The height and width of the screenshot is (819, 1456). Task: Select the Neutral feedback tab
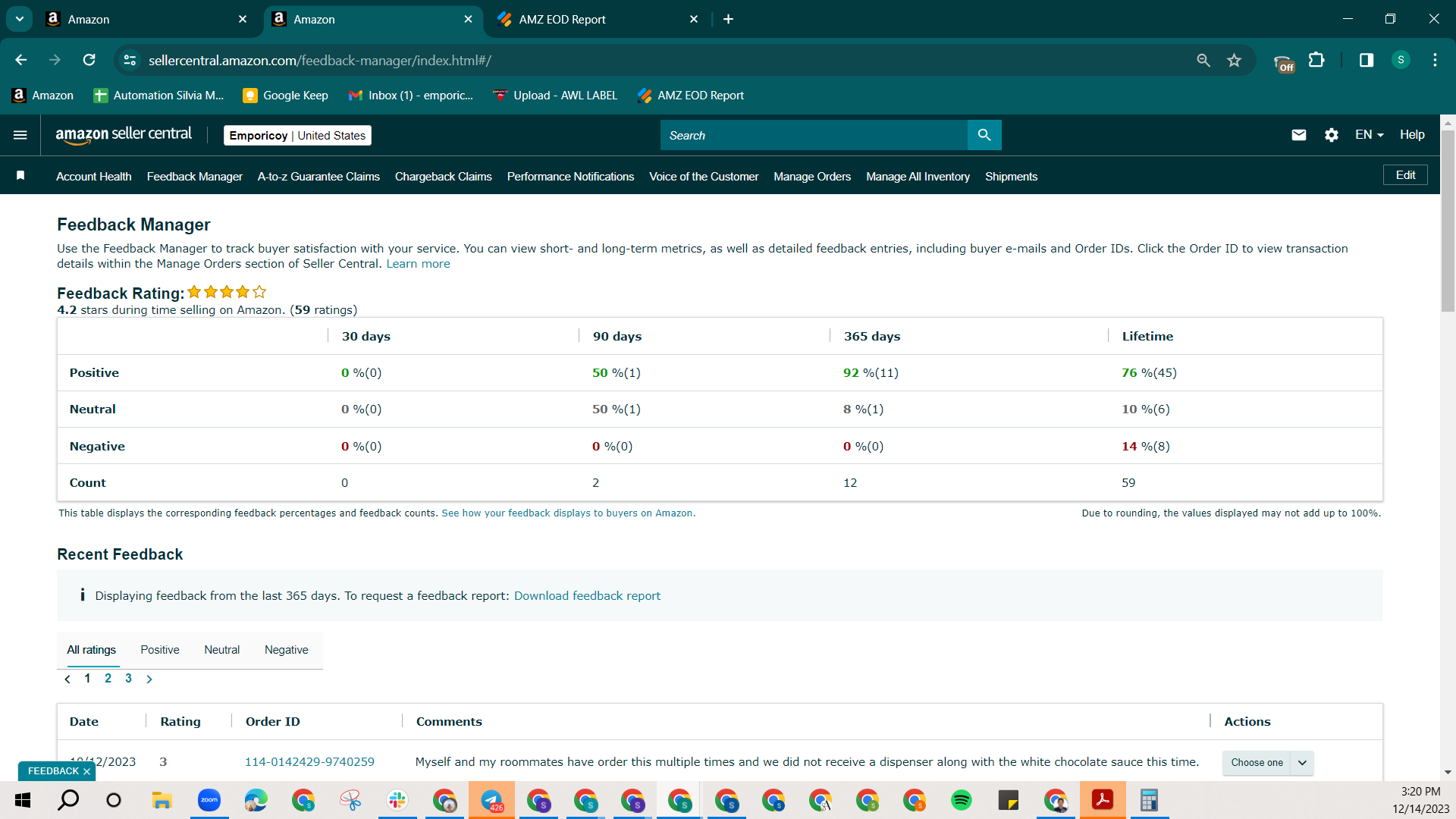[221, 650]
